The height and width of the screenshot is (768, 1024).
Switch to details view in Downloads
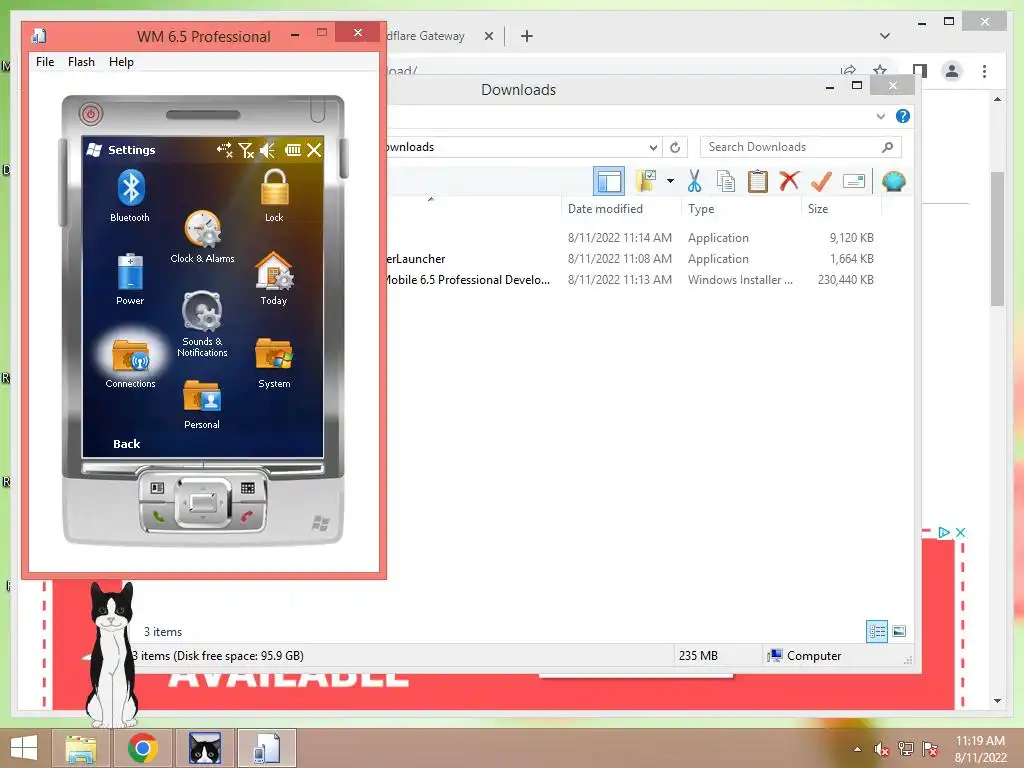[877, 632]
